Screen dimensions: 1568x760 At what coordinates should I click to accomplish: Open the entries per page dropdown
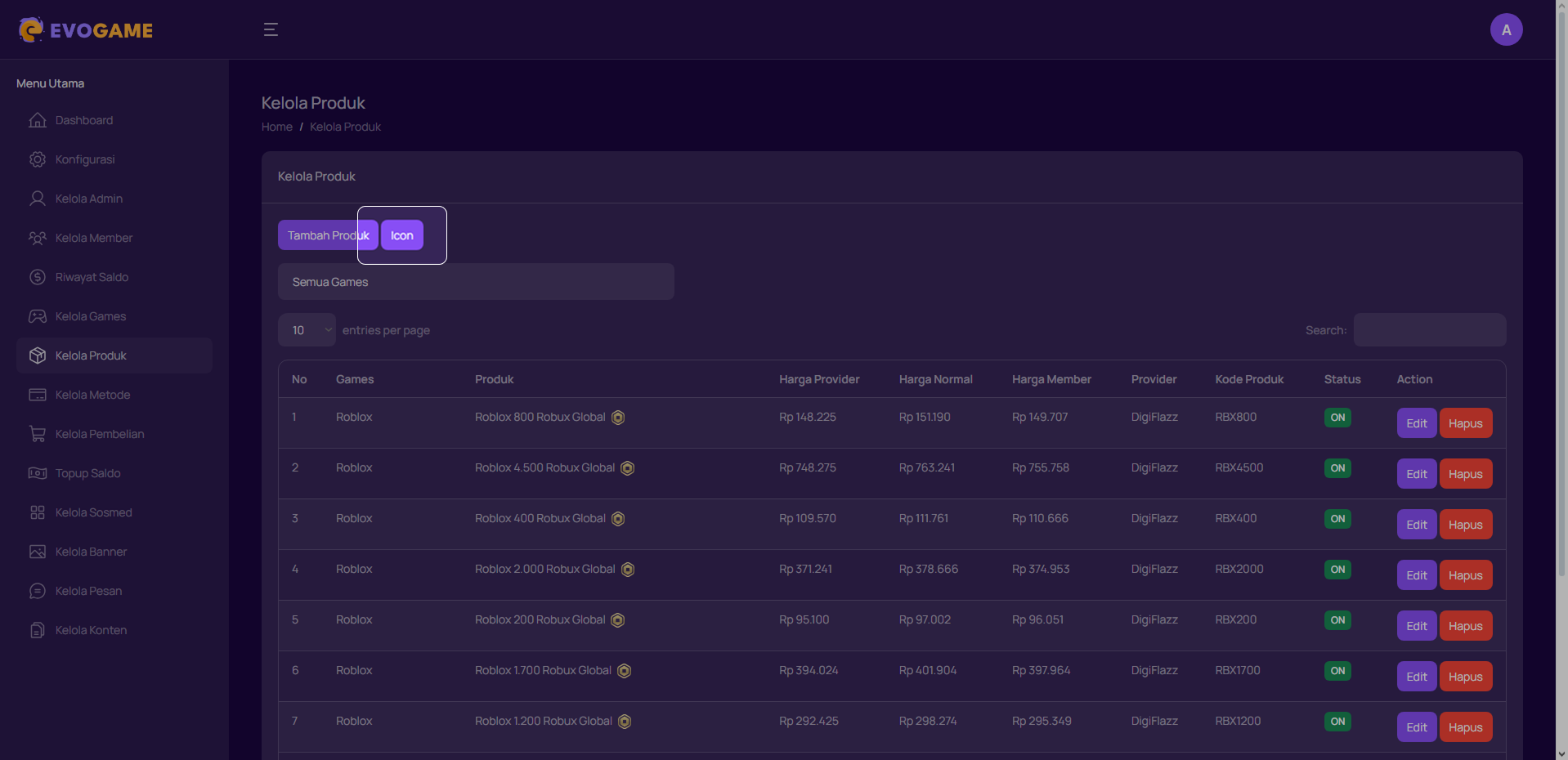pos(307,330)
